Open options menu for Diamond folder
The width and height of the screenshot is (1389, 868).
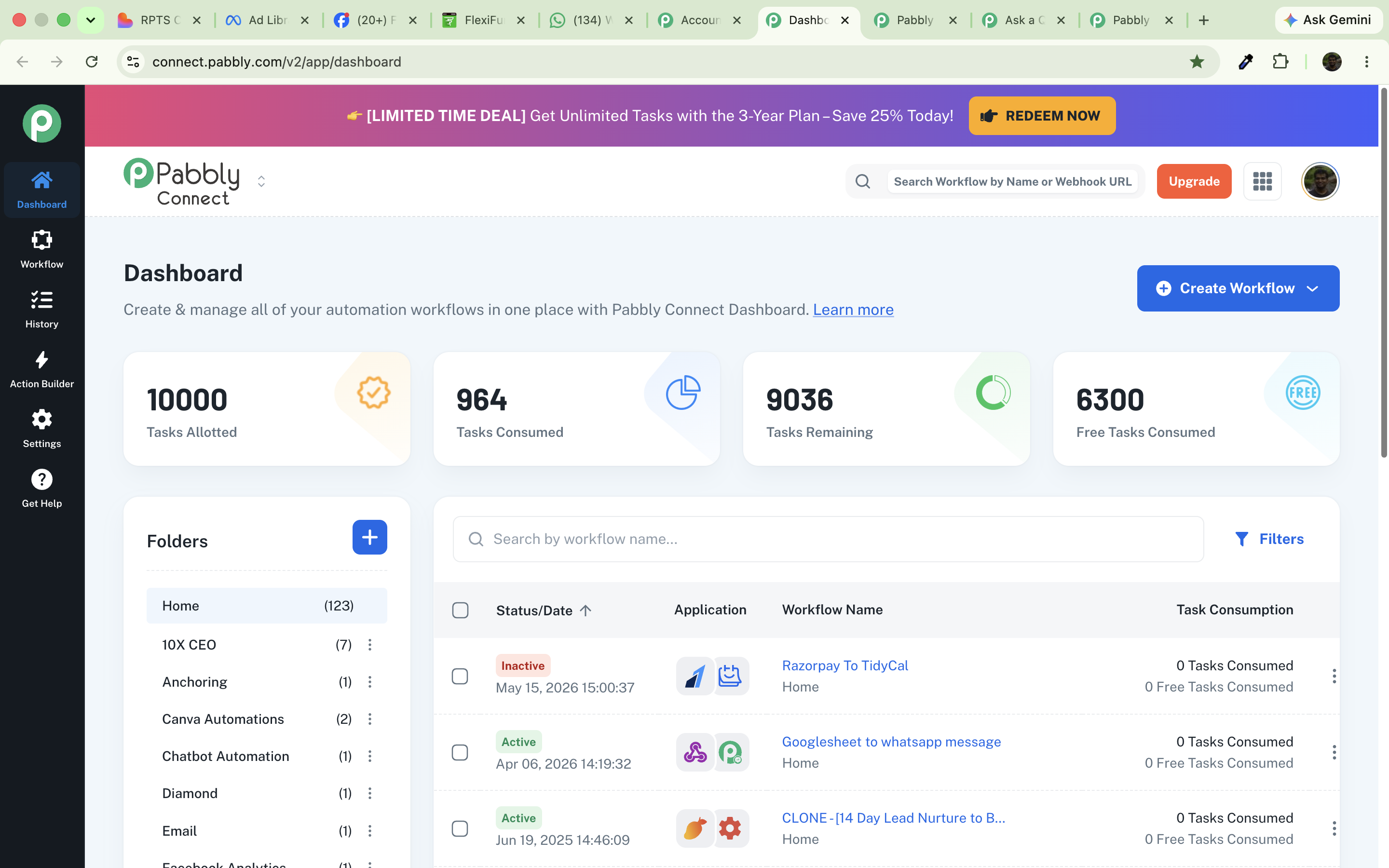coord(369,793)
